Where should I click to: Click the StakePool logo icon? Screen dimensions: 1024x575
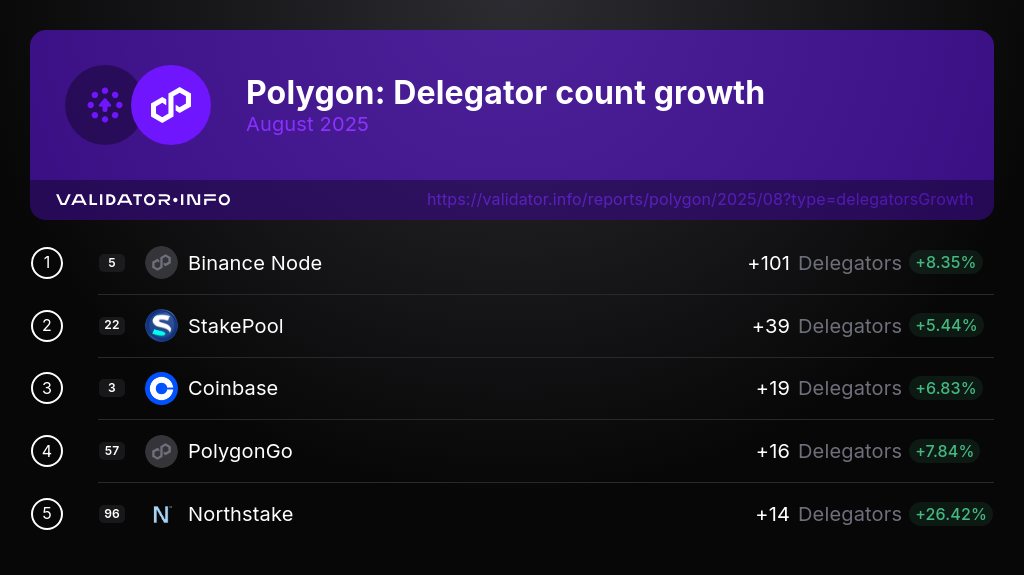(161, 326)
